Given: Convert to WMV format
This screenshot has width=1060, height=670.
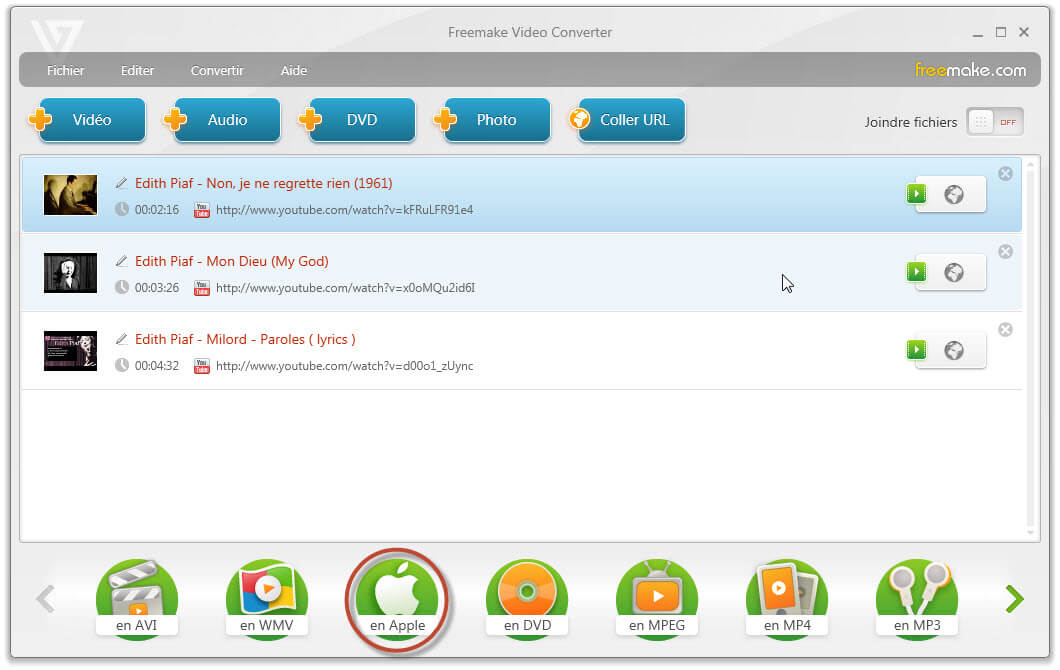Looking at the screenshot, I should tap(267, 598).
